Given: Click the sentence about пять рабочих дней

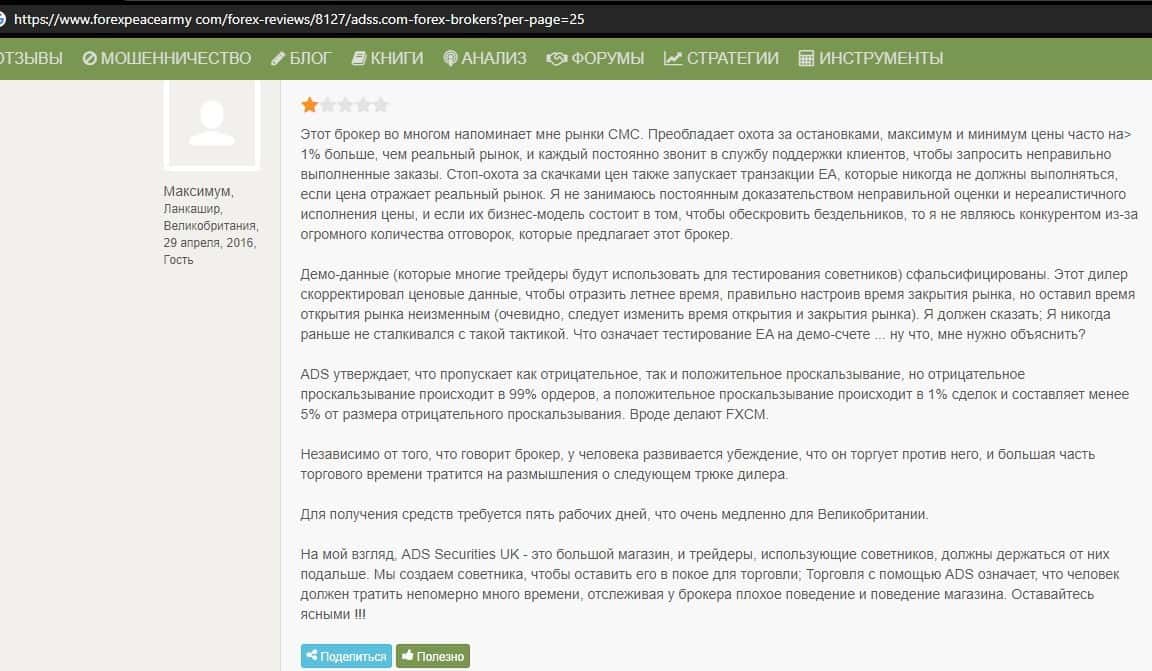Looking at the screenshot, I should 614,514.
